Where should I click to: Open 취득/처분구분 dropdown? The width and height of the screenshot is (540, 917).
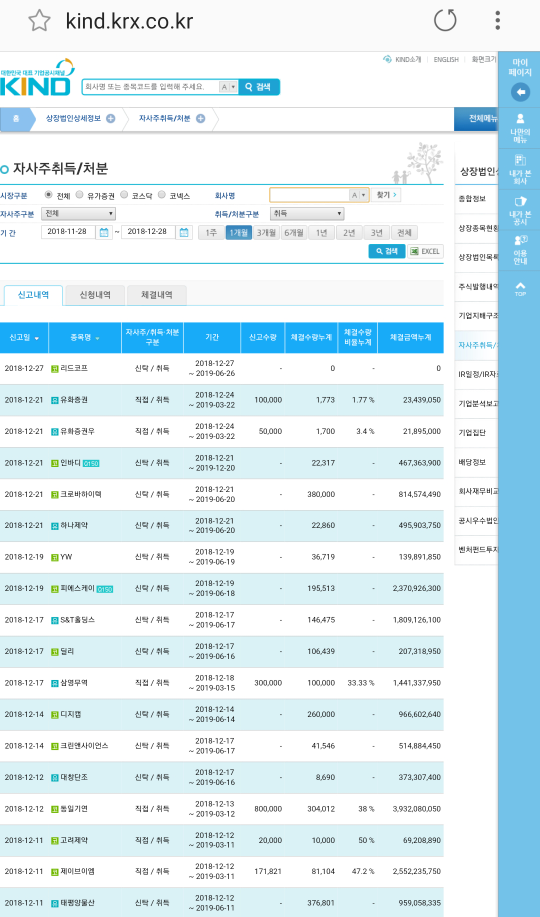[307, 213]
